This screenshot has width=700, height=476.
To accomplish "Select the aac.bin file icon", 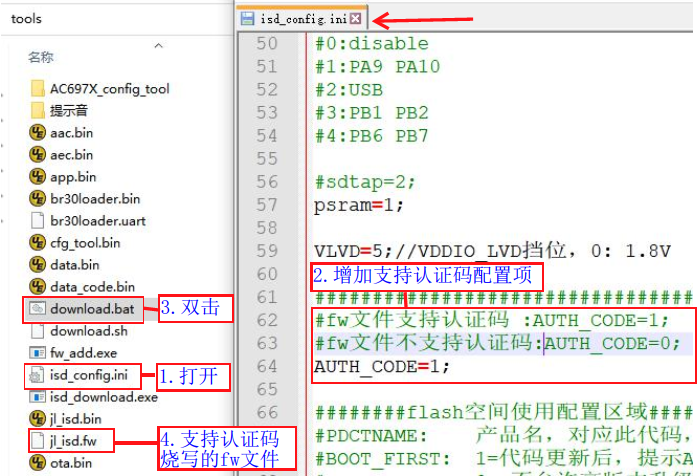I will (x=38, y=133).
